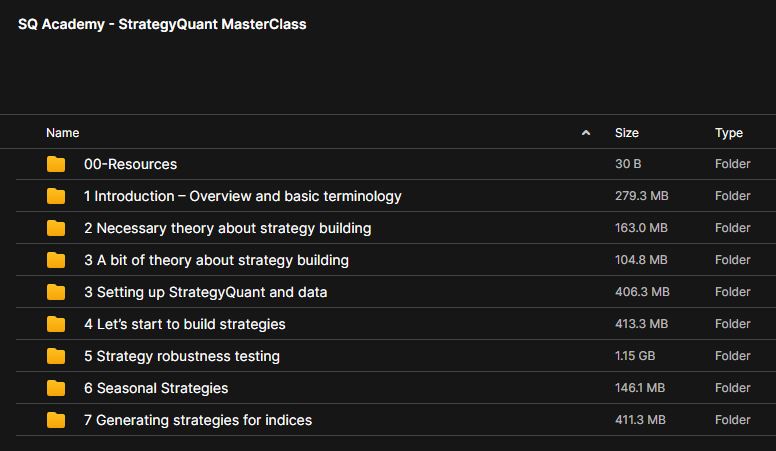776x451 pixels.
Task: Open 6 Seasonal Strategies folder
Action: [156, 388]
